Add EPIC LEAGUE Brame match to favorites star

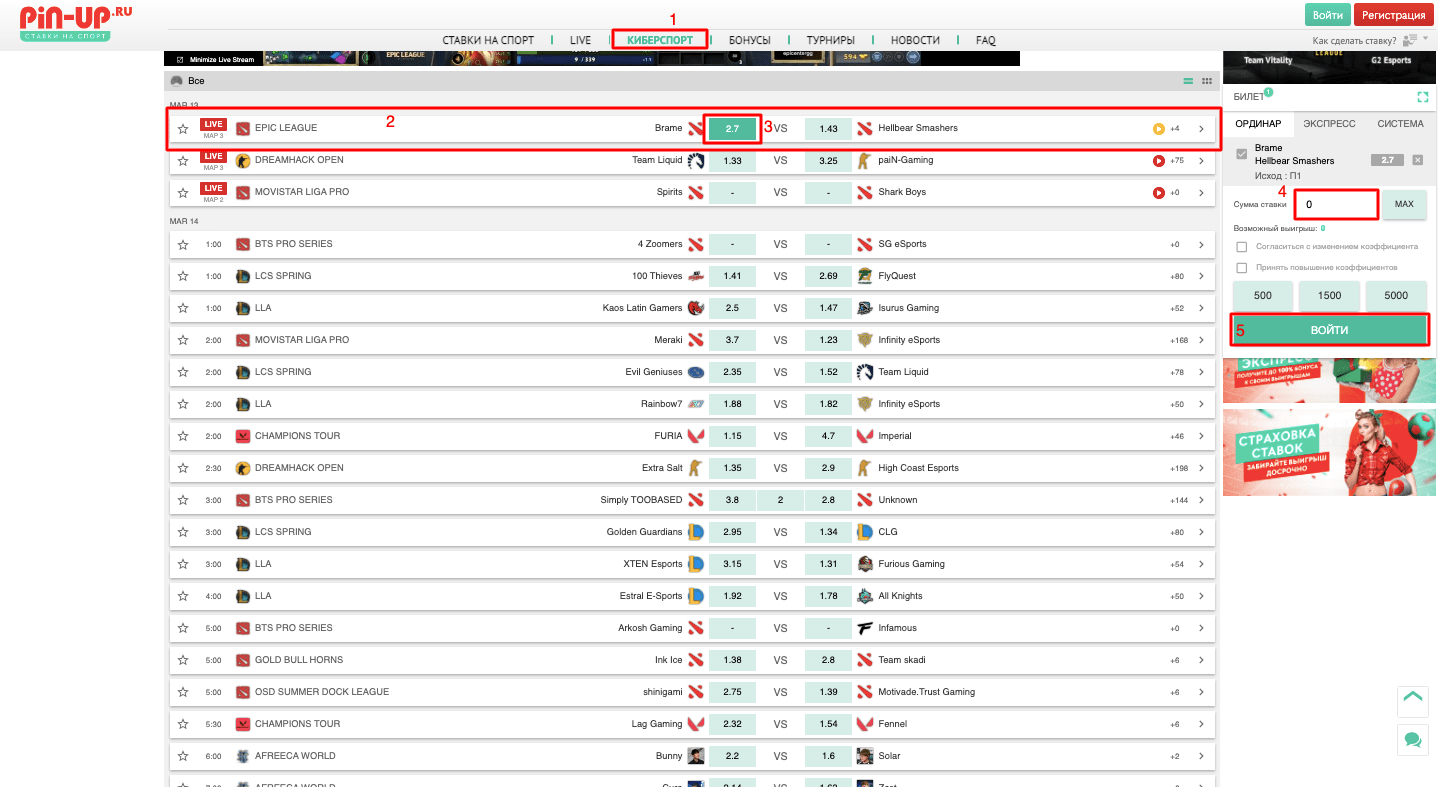(183, 129)
